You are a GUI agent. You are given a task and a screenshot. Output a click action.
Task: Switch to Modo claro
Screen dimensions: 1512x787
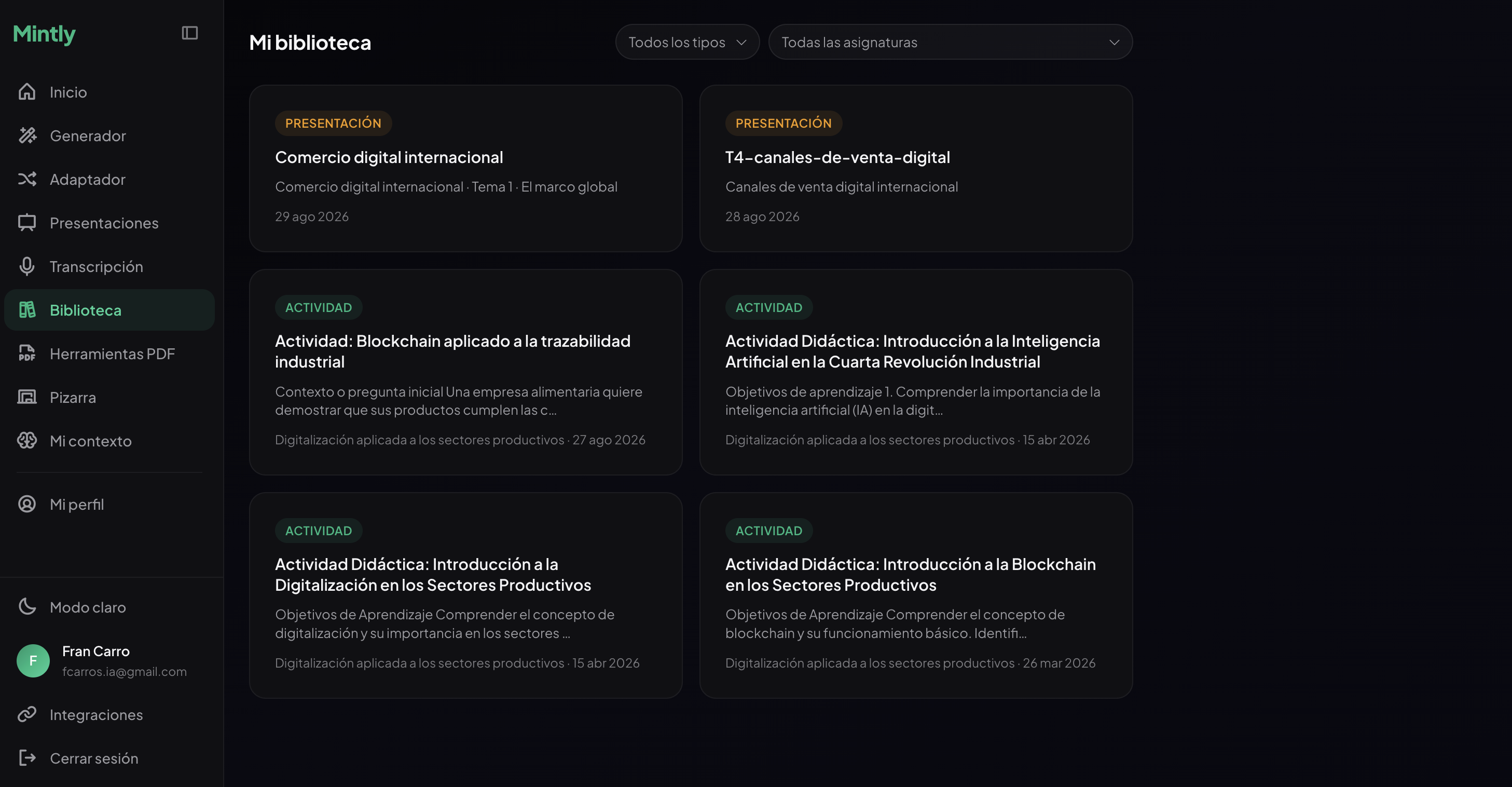(x=109, y=607)
